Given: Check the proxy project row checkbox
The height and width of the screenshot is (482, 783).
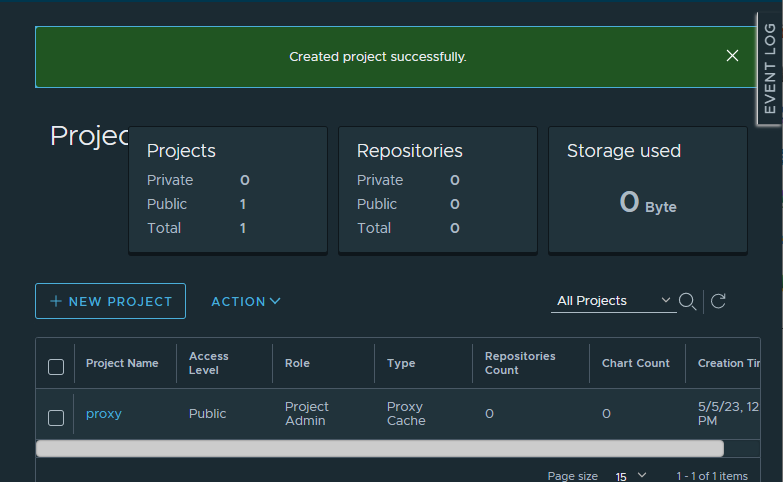Looking at the screenshot, I should click(56, 417).
